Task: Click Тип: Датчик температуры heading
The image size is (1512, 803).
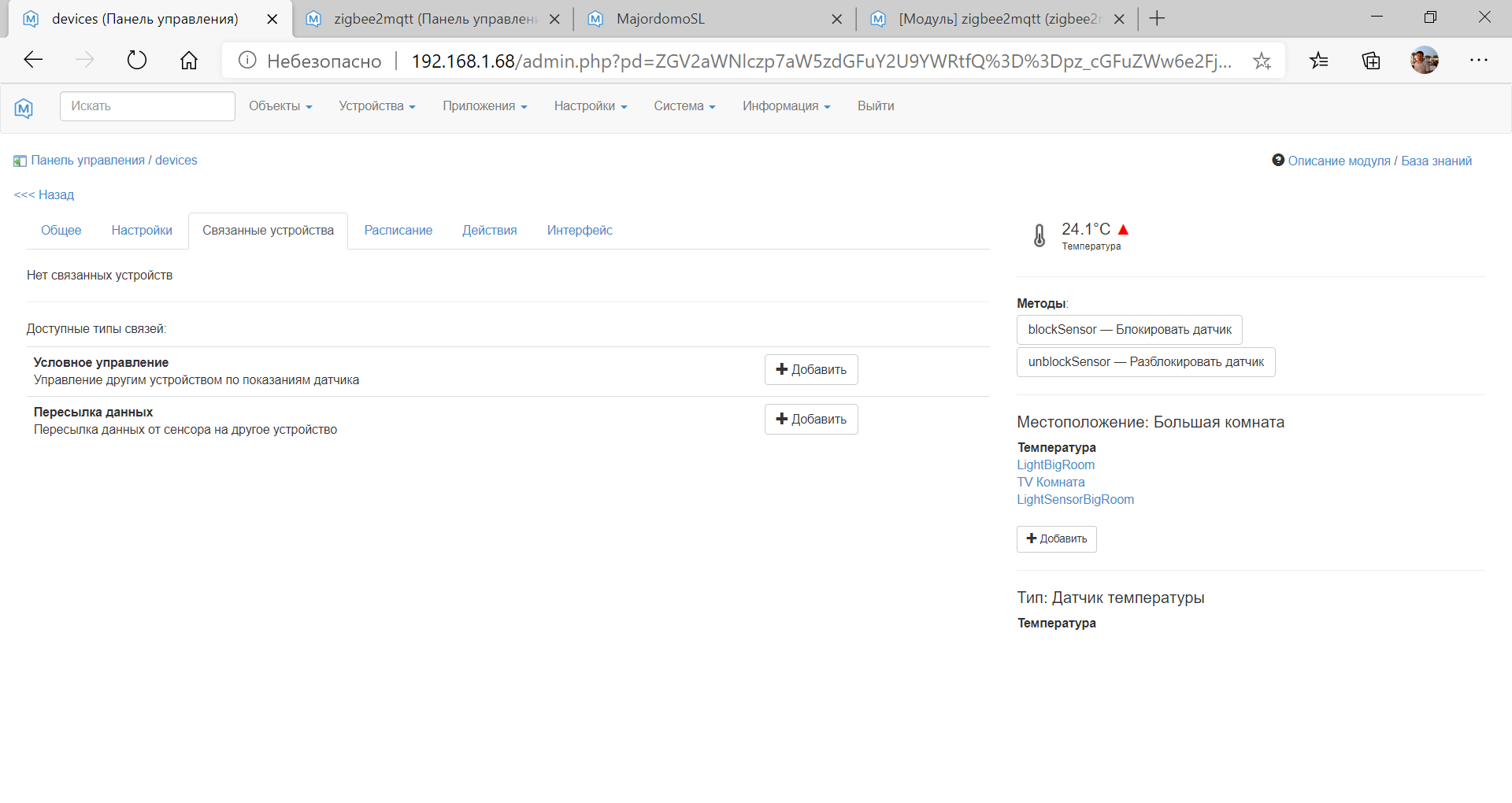Action: point(1110,598)
